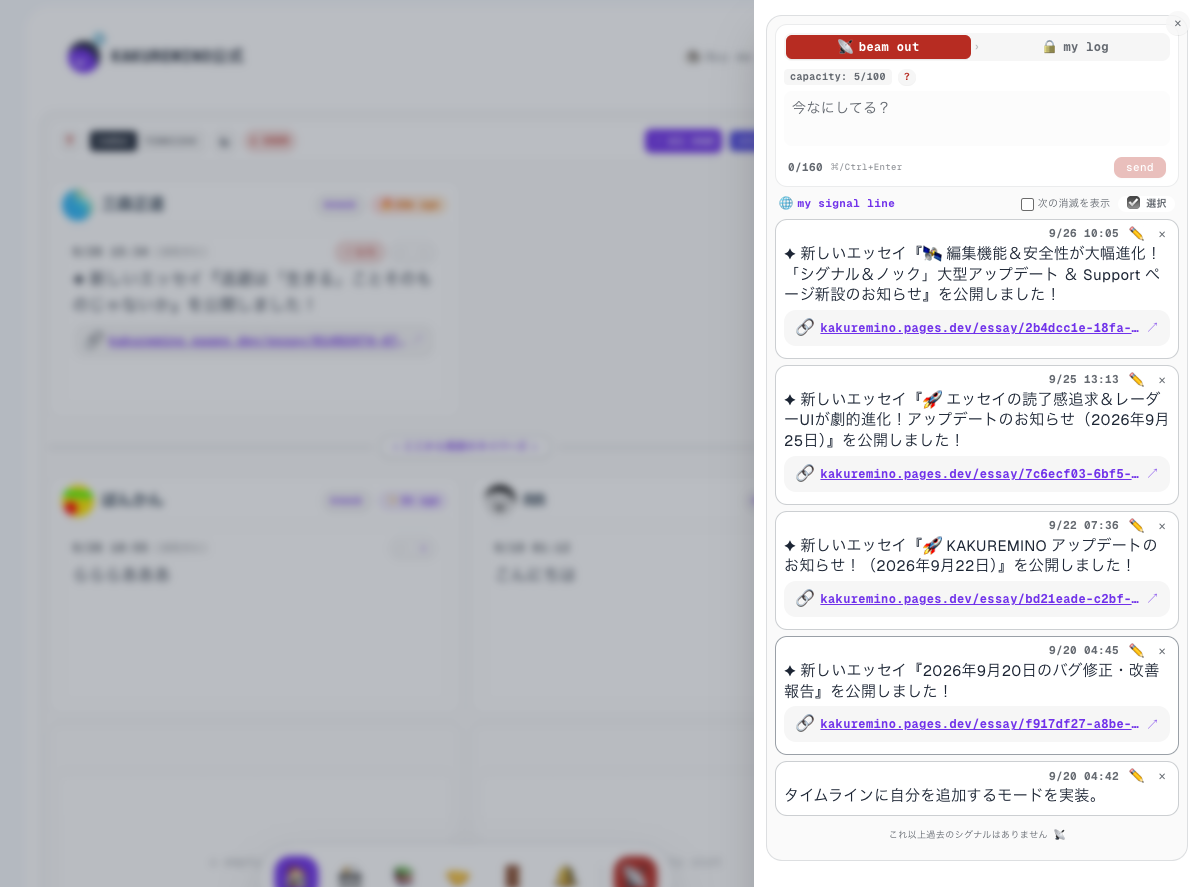Delete the 9/20 04:42 signal
Viewport: 1198px width, 887px height.
[1161, 777]
